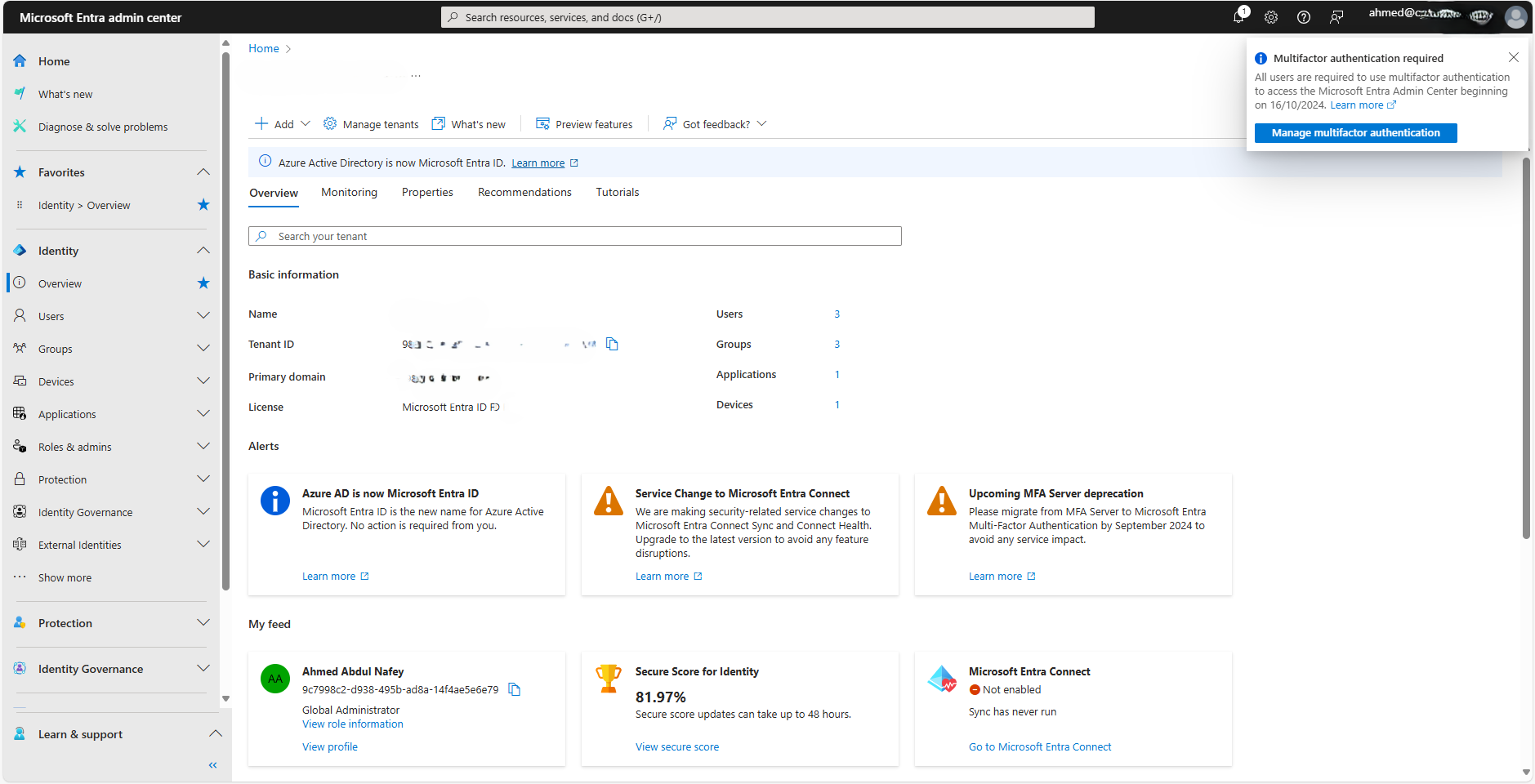Click the Search your tenant field
This screenshot has width=1535, height=784.
click(x=574, y=236)
